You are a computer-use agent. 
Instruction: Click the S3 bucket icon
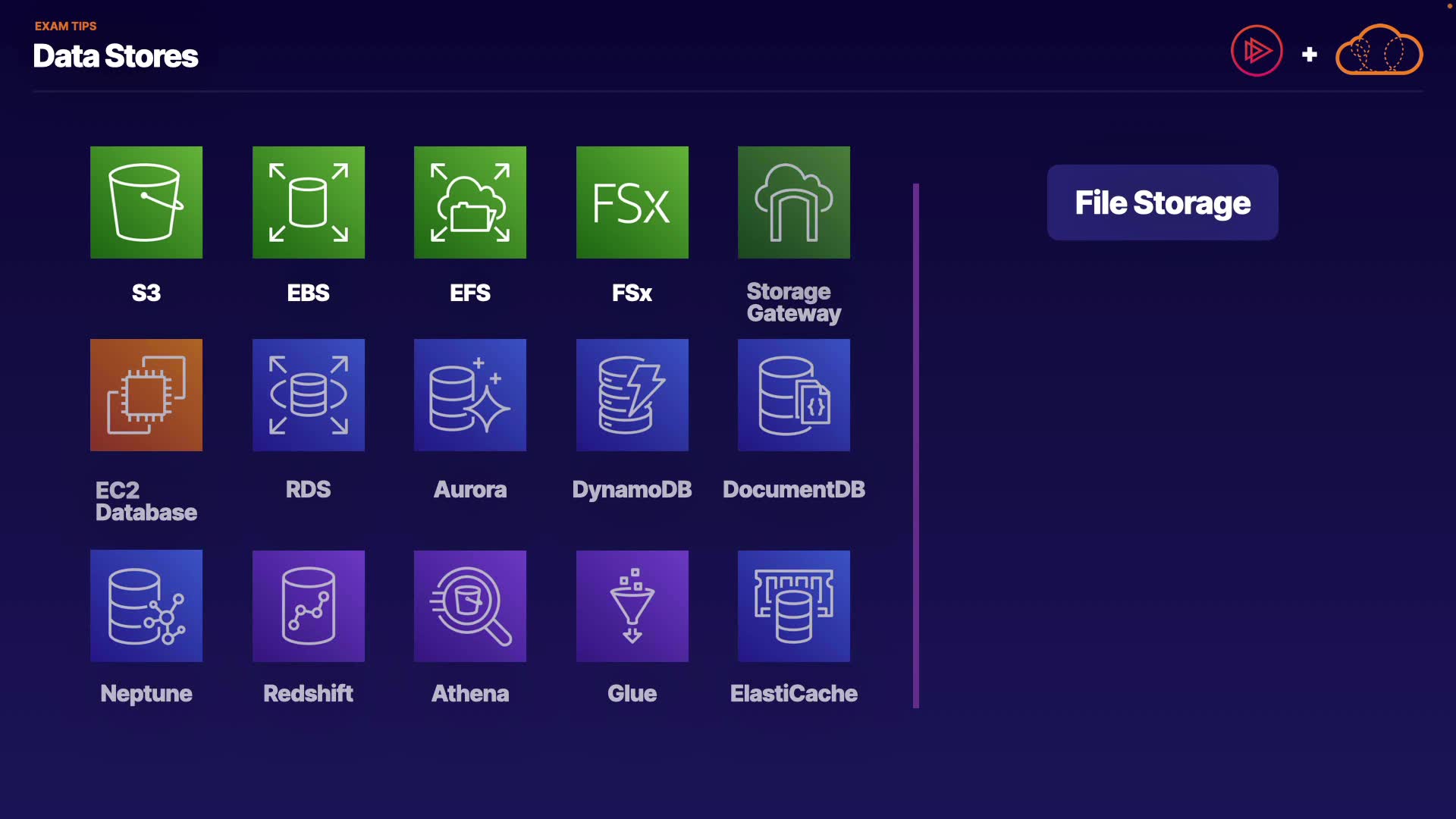[x=146, y=202]
